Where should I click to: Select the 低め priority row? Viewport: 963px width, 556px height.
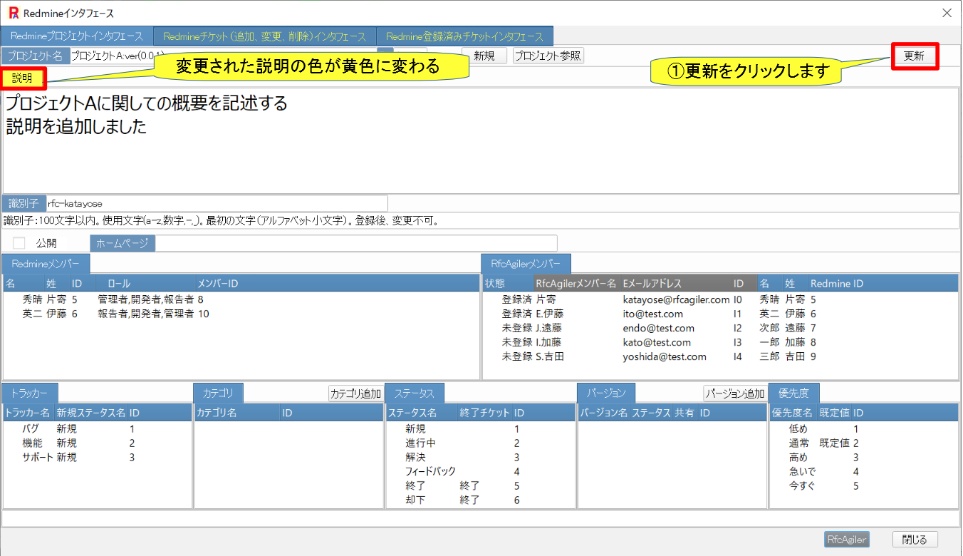[x=864, y=429]
